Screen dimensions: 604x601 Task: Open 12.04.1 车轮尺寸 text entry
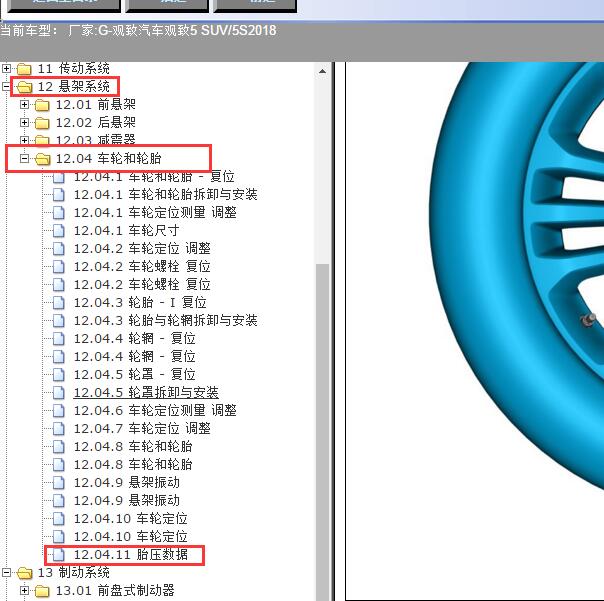click(126, 230)
